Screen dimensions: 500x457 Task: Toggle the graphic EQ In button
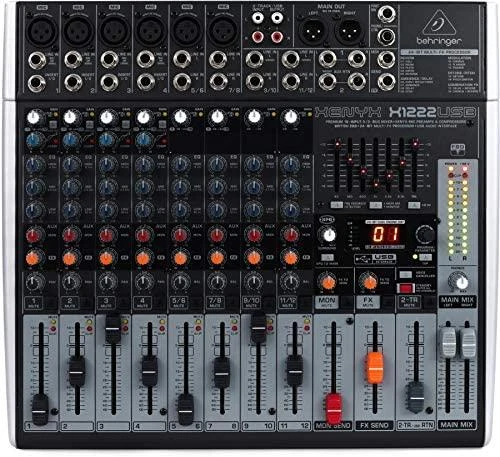[414, 205]
